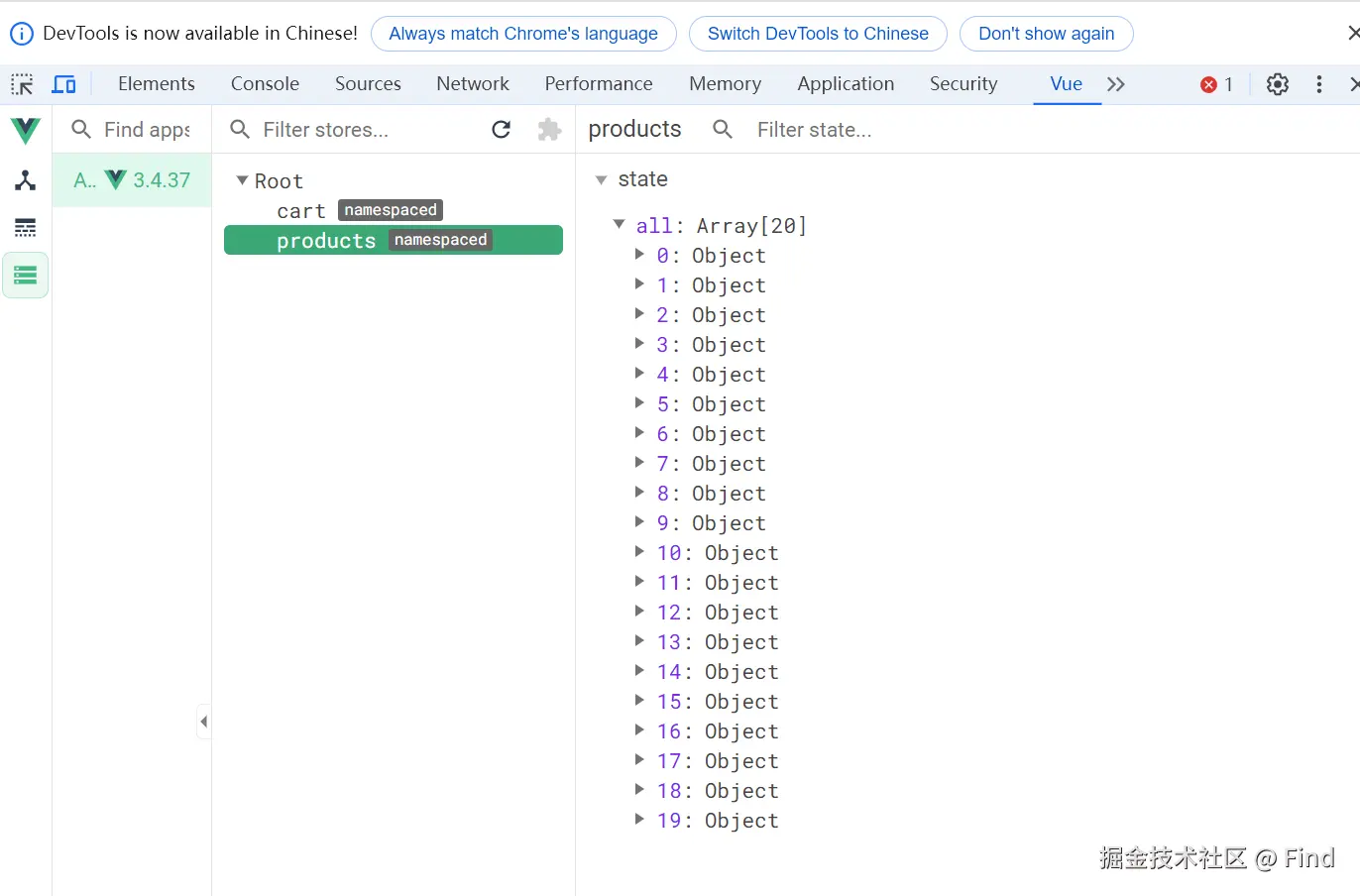
Task: Expand array item 12 Object
Action: pos(639,612)
